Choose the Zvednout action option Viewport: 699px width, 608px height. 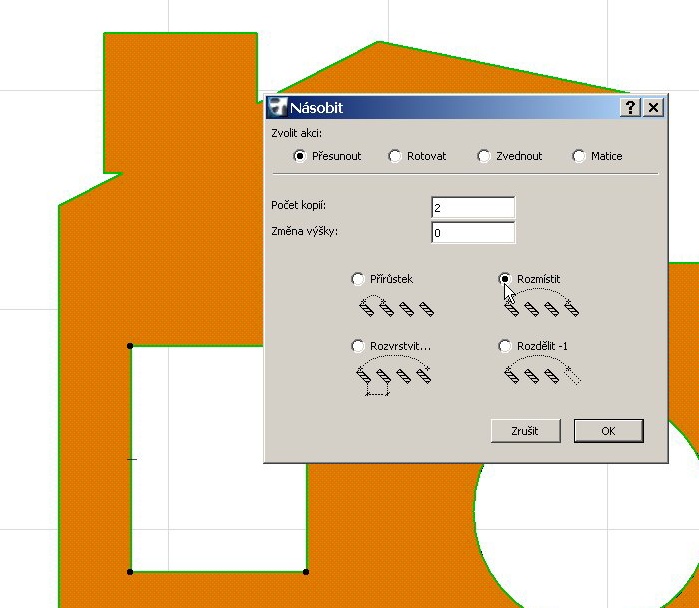point(484,156)
